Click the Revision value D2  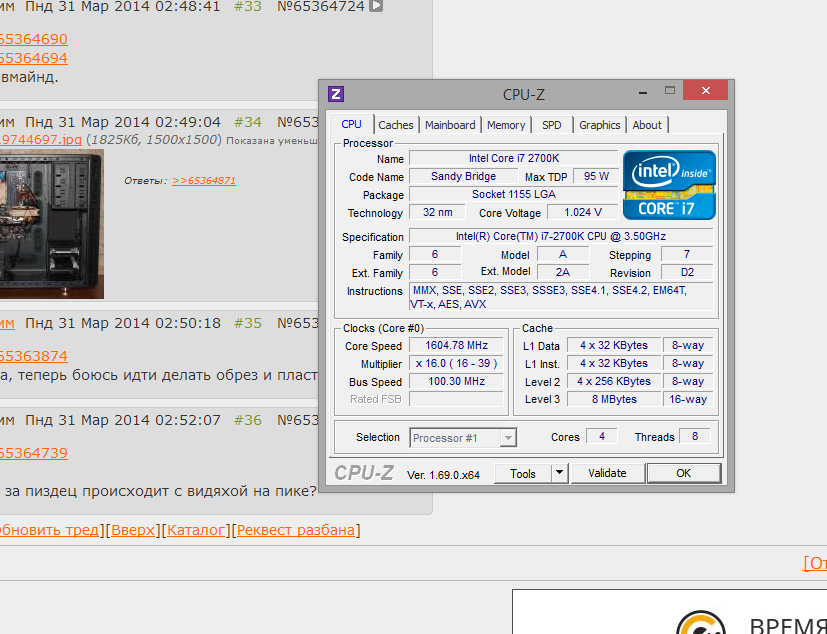687,272
